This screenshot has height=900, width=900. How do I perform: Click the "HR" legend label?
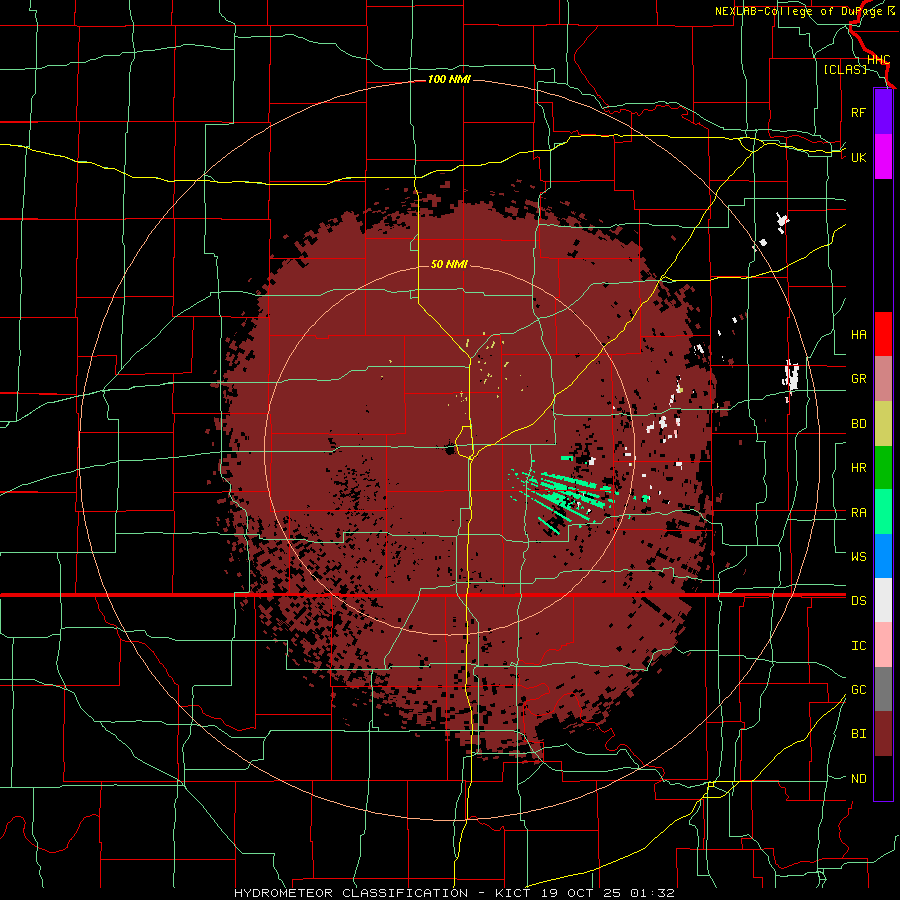point(858,468)
